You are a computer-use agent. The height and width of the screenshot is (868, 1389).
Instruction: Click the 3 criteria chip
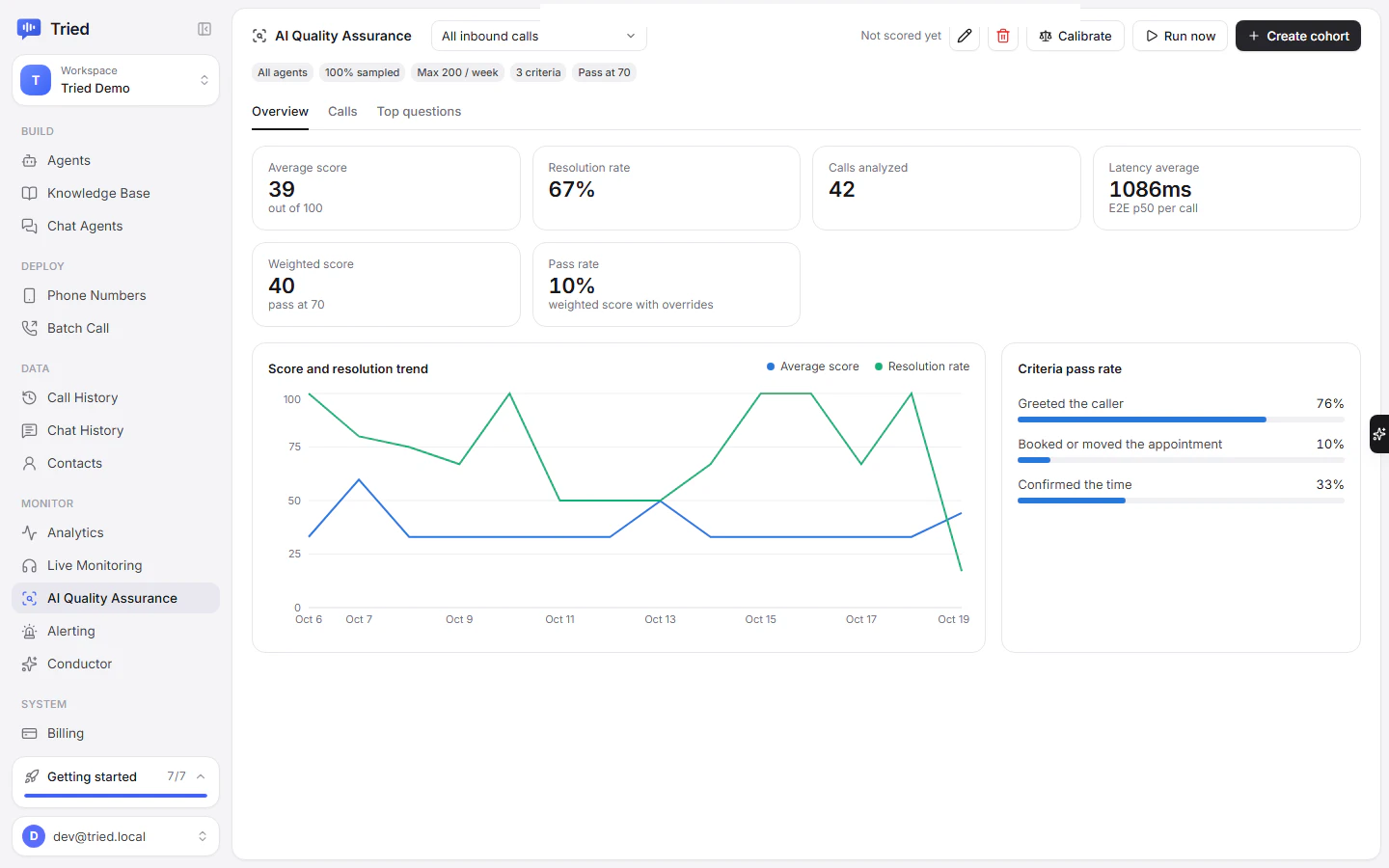click(538, 72)
